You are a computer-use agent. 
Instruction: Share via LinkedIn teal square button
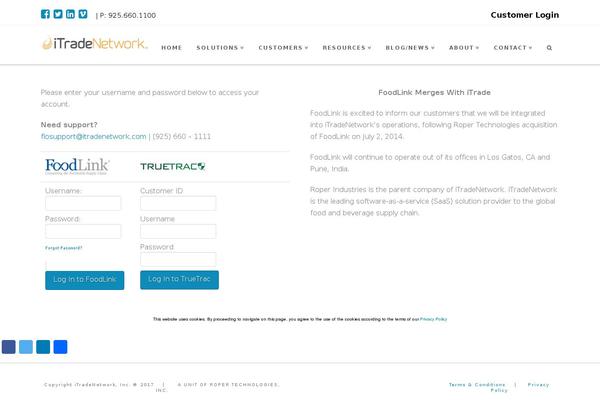(43, 347)
